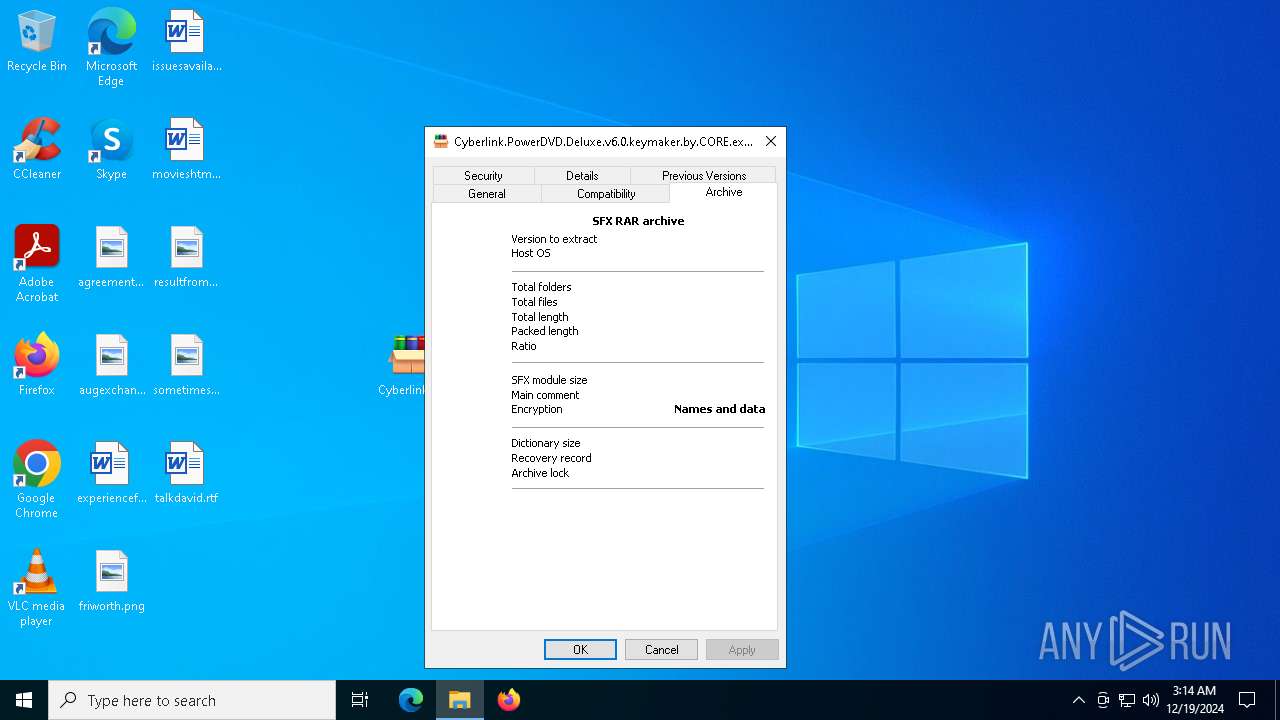The width and height of the screenshot is (1280, 720).
Task: Click the 'Host OS' label
Action: point(531,253)
